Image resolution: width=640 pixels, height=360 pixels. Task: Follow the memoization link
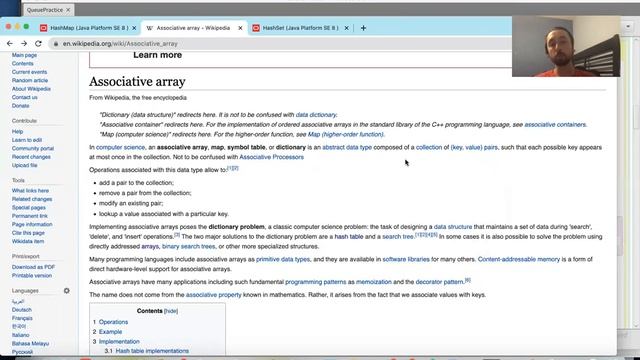pos(373,282)
